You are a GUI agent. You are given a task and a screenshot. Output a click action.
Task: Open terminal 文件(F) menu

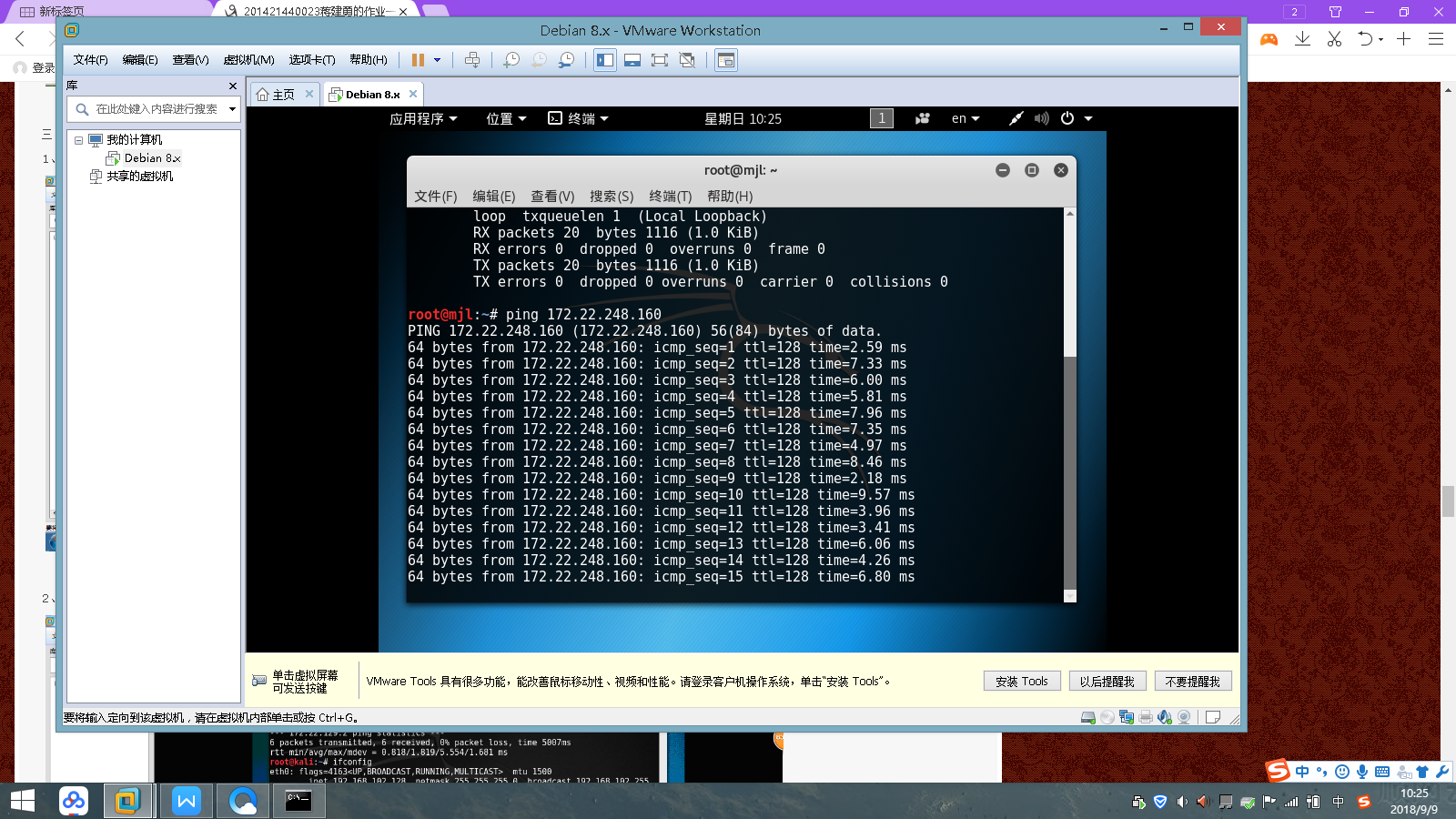[x=436, y=197]
